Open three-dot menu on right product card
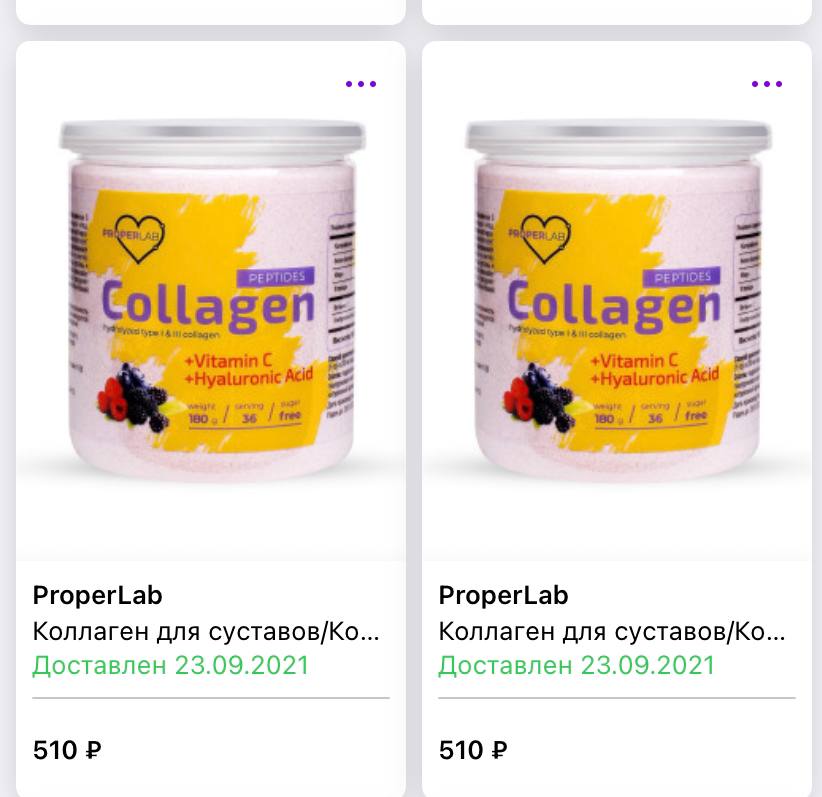The width and height of the screenshot is (822, 797). click(766, 84)
